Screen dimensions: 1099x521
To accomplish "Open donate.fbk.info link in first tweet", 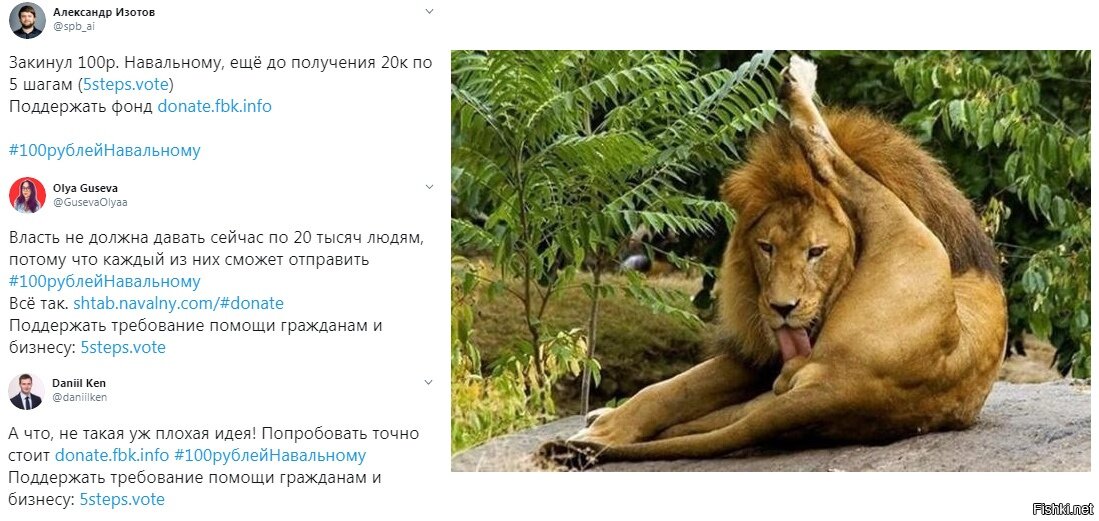I will tap(214, 107).
